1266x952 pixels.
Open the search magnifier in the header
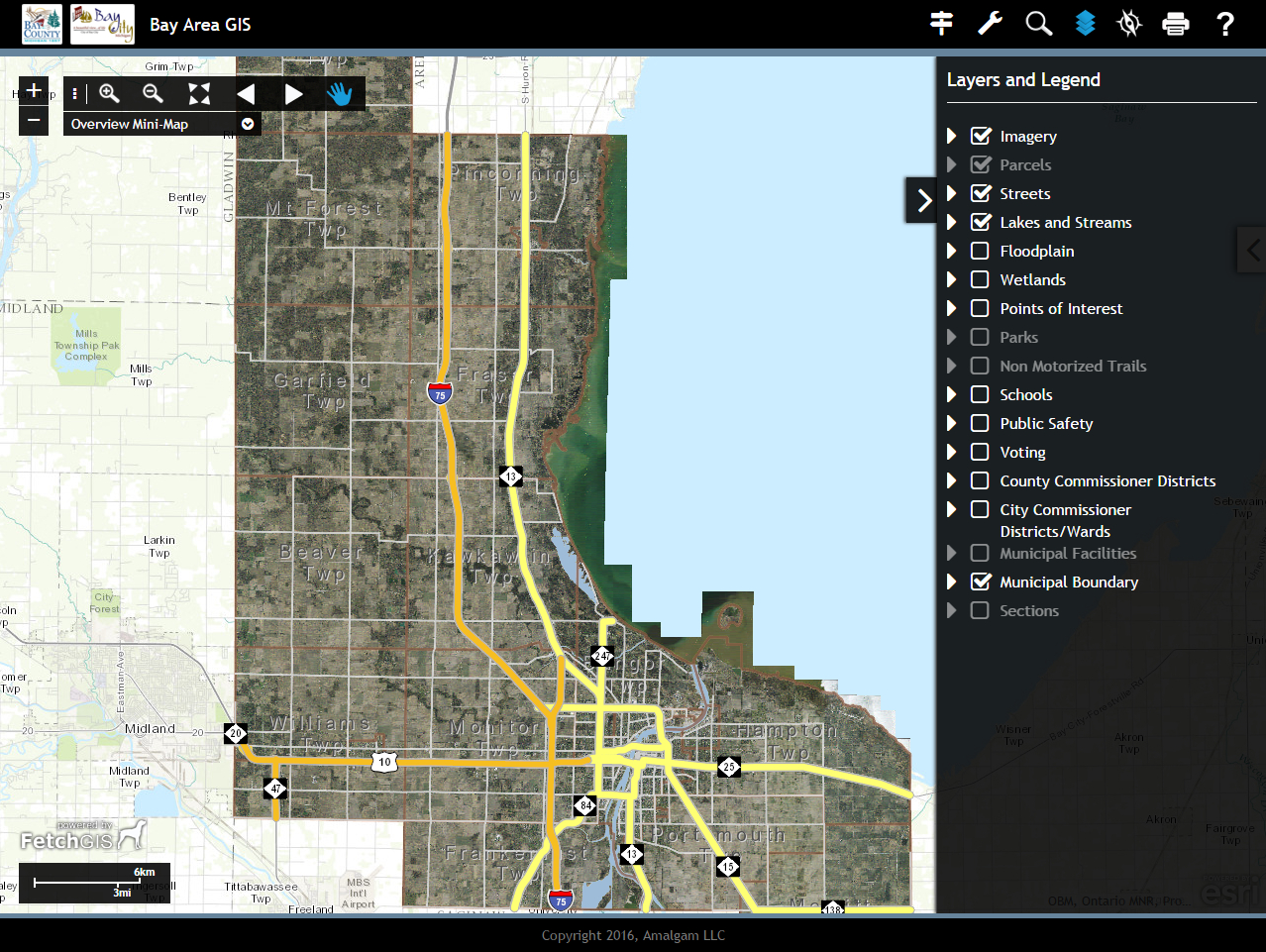[x=1038, y=24]
